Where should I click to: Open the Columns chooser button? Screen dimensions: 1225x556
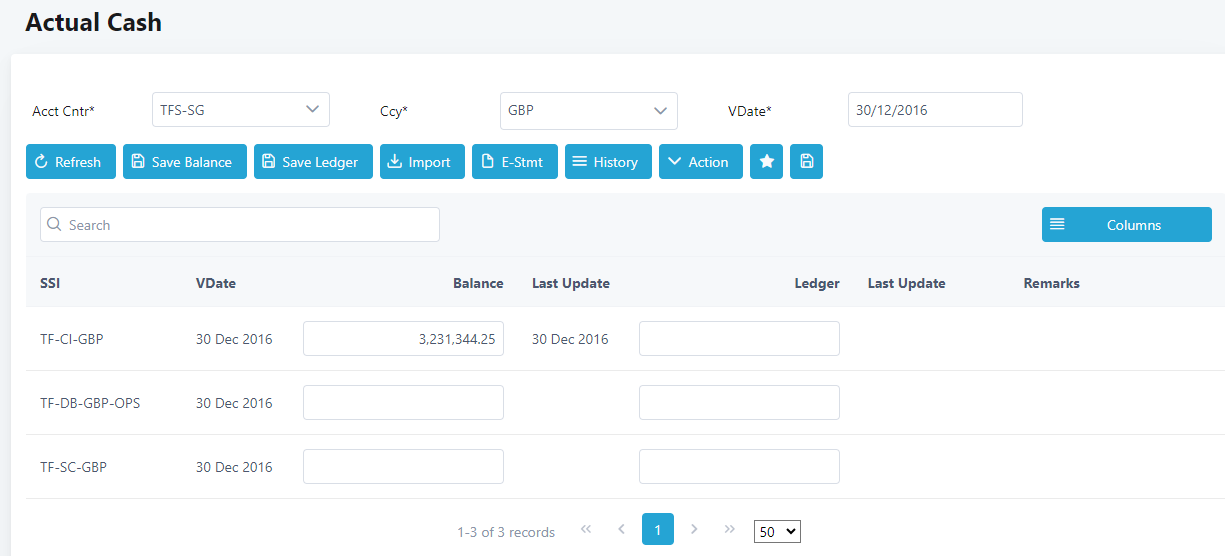pyautogui.click(x=1126, y=225)
